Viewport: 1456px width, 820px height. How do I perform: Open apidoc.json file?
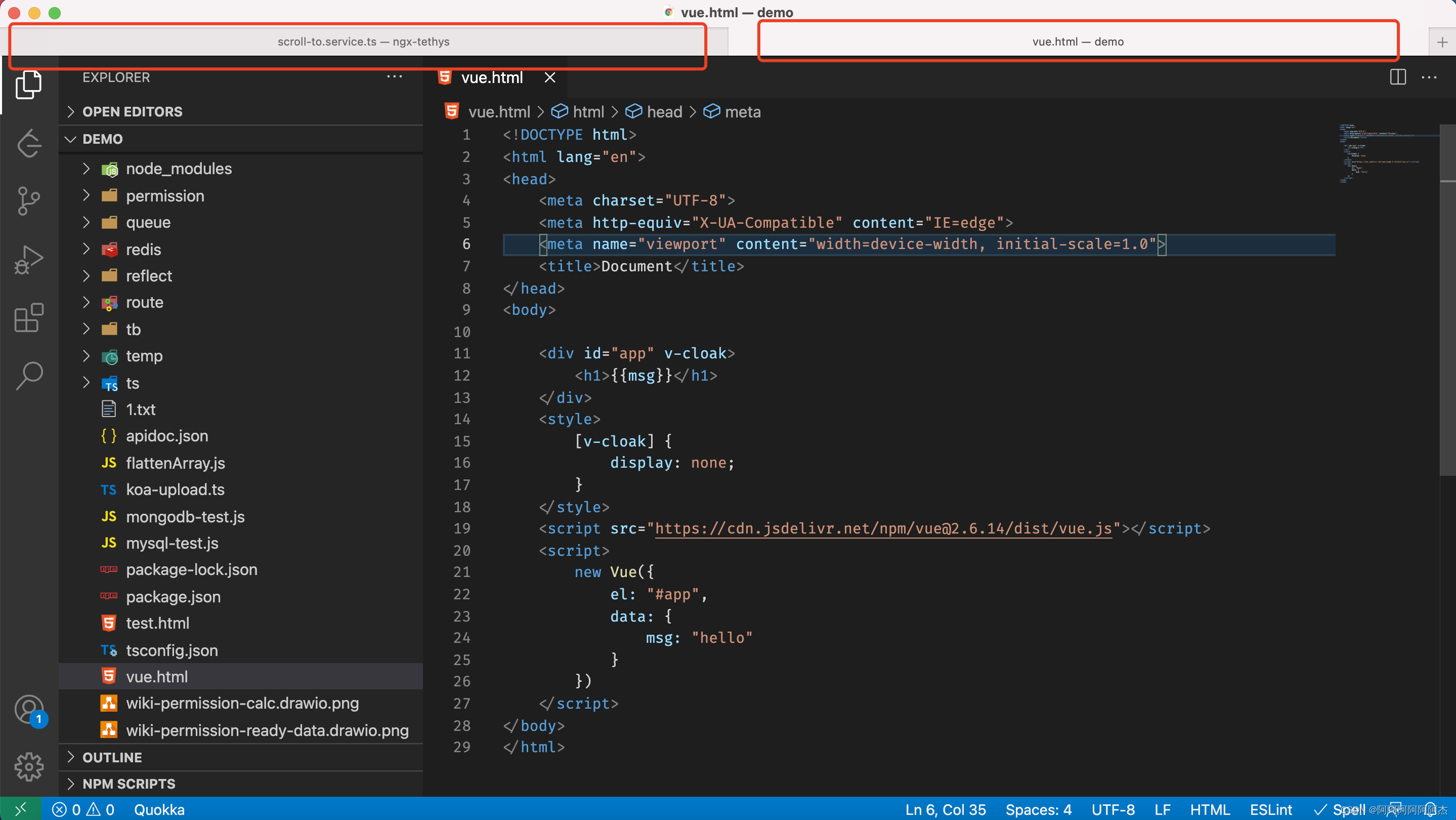[241, 436]
